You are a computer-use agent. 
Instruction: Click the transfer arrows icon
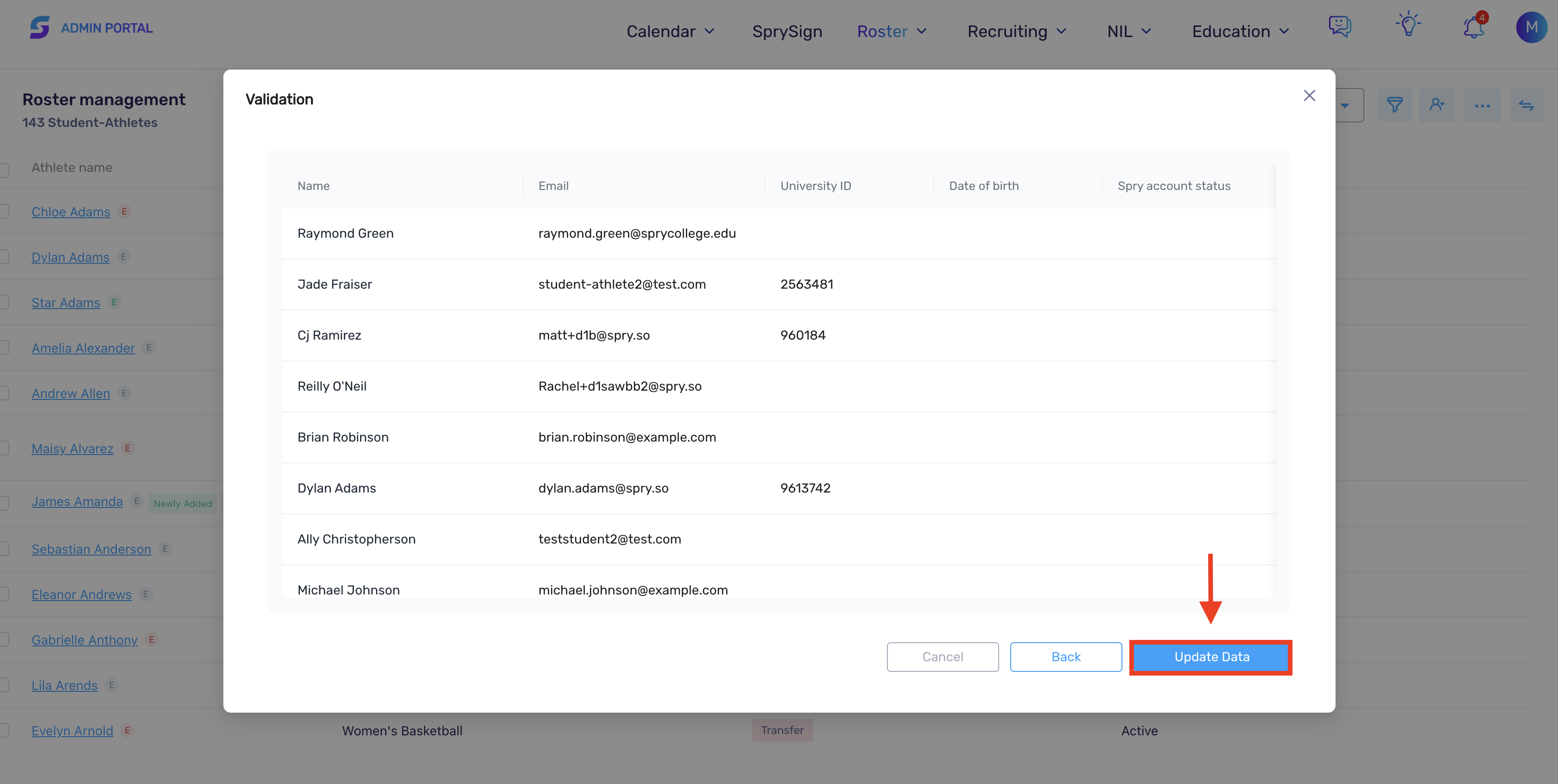point(1526,105)
